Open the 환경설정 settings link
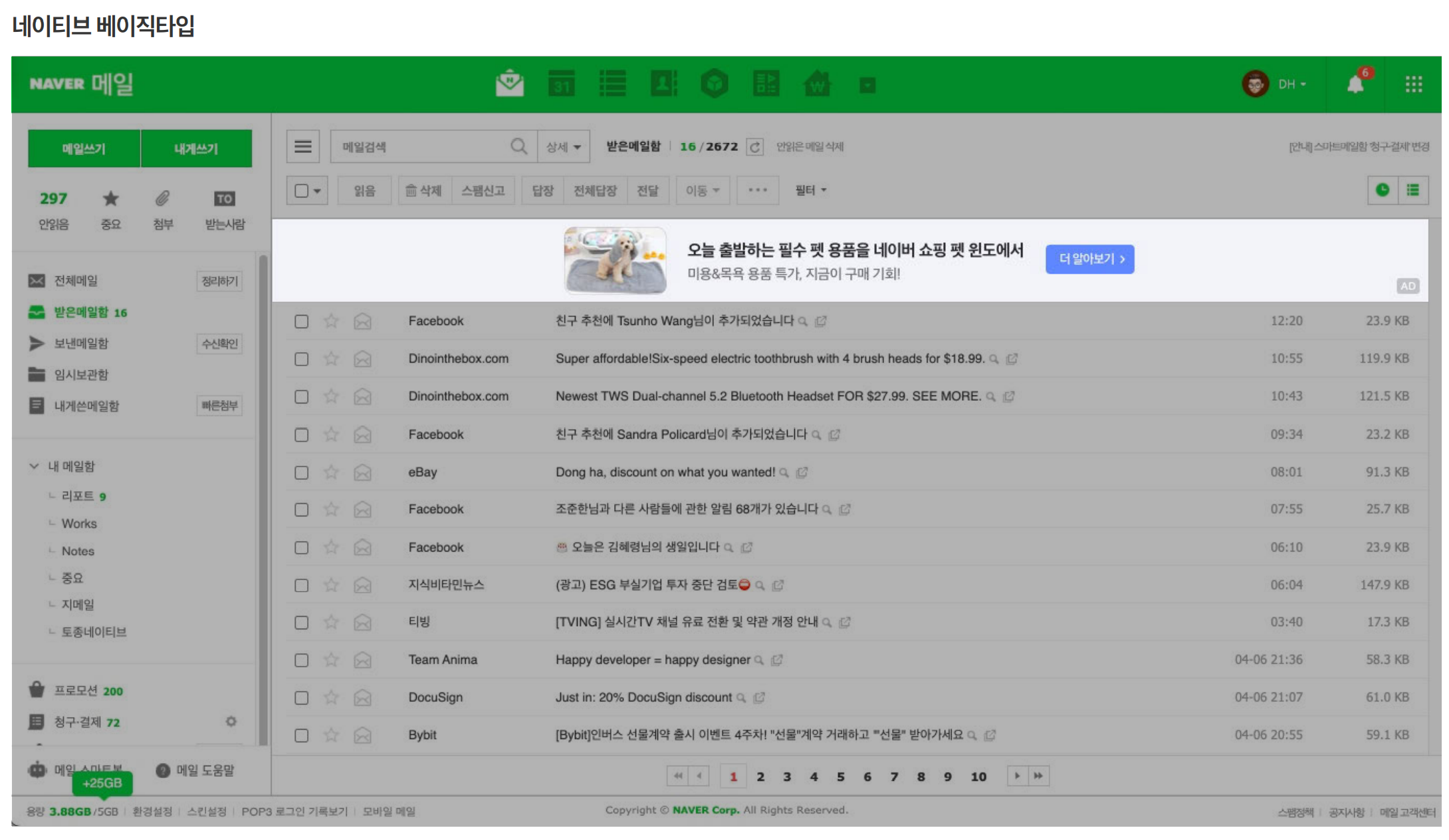The width and height of the screenshot is (1449, 840). click(x=152, y=811)
